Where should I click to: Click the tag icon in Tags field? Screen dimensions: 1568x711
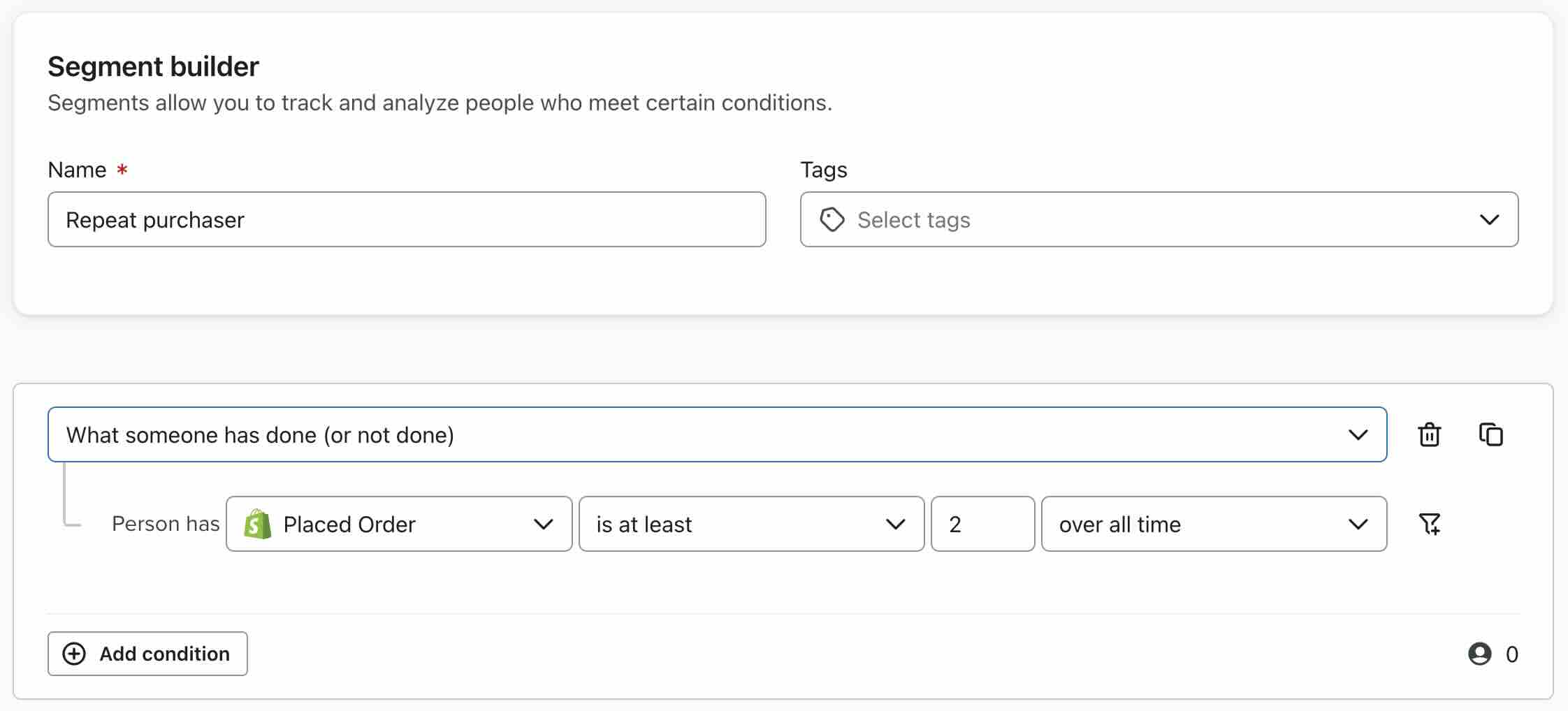pyautogui.click(x=832, y=219)
